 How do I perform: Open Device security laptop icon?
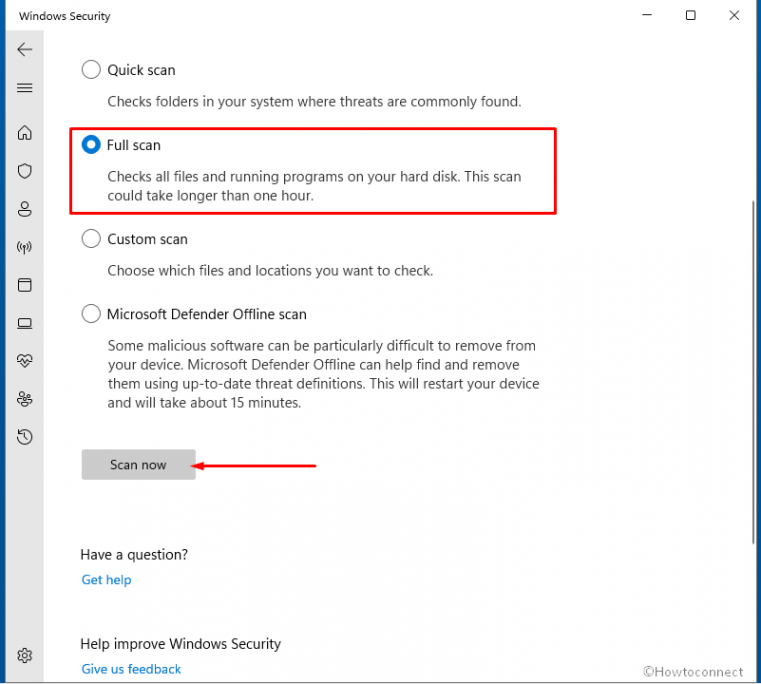click(25, 323)
